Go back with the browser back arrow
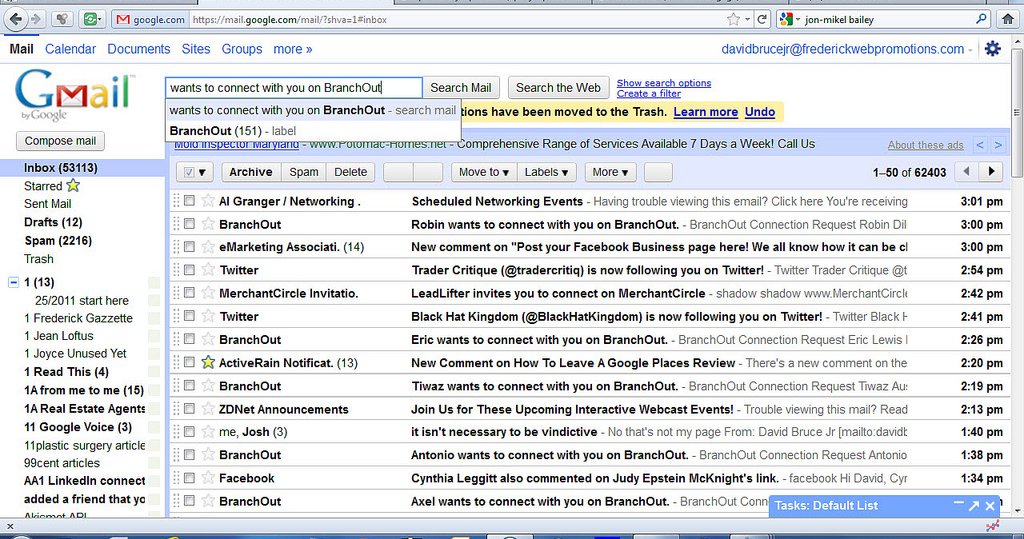 coord(16,19)
